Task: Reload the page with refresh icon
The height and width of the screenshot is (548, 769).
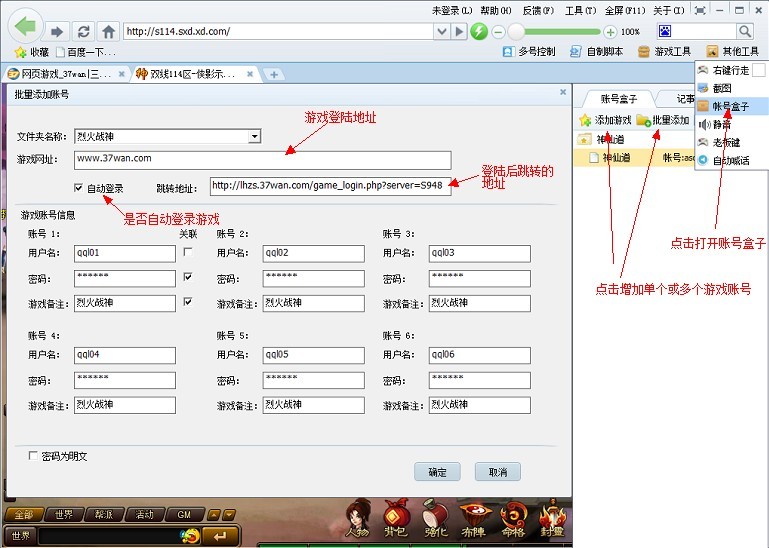Action: tap(83, 32)
